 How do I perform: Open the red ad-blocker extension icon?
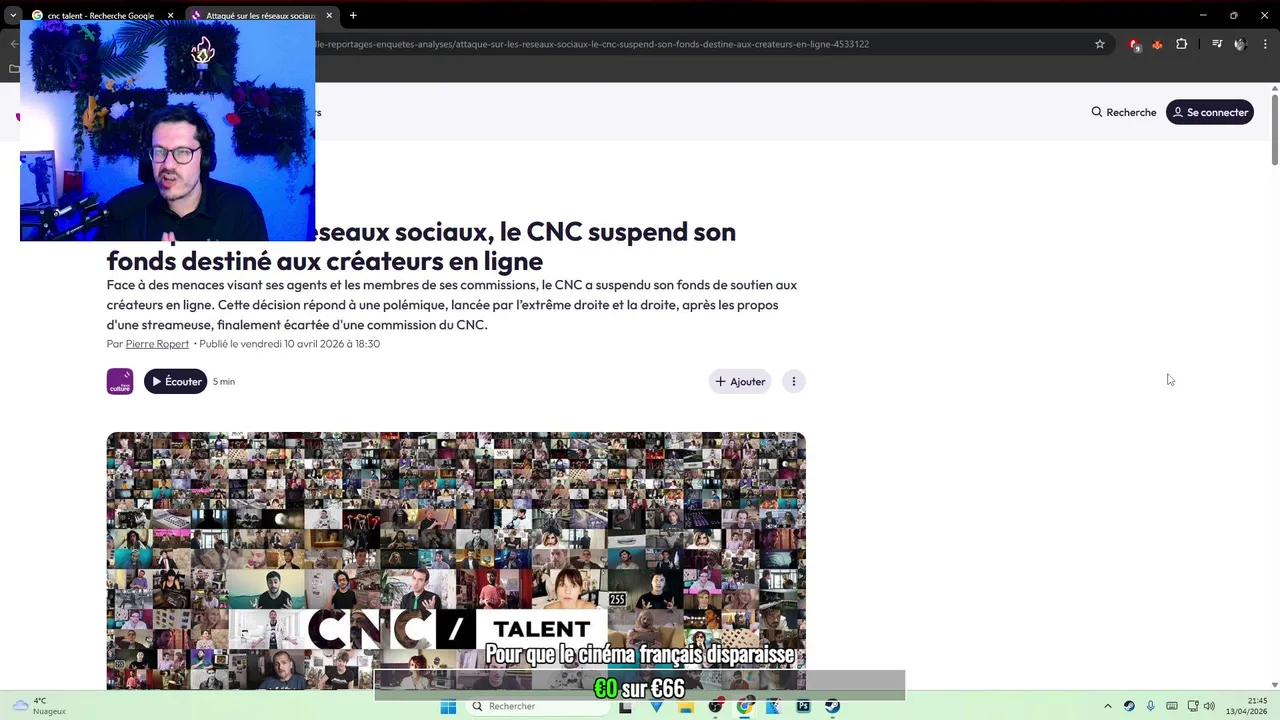pos(1134,44)
